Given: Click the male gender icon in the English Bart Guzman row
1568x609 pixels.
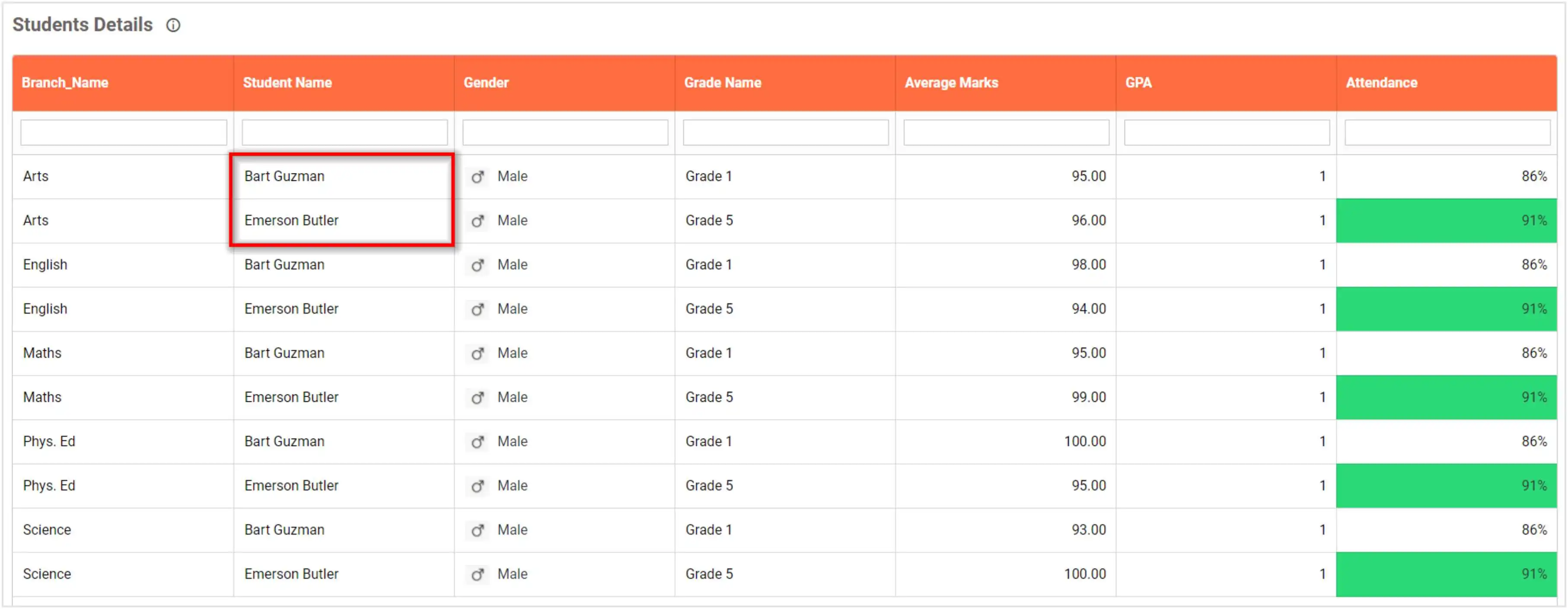Looking at the screenshot, I should coord(478,265).
